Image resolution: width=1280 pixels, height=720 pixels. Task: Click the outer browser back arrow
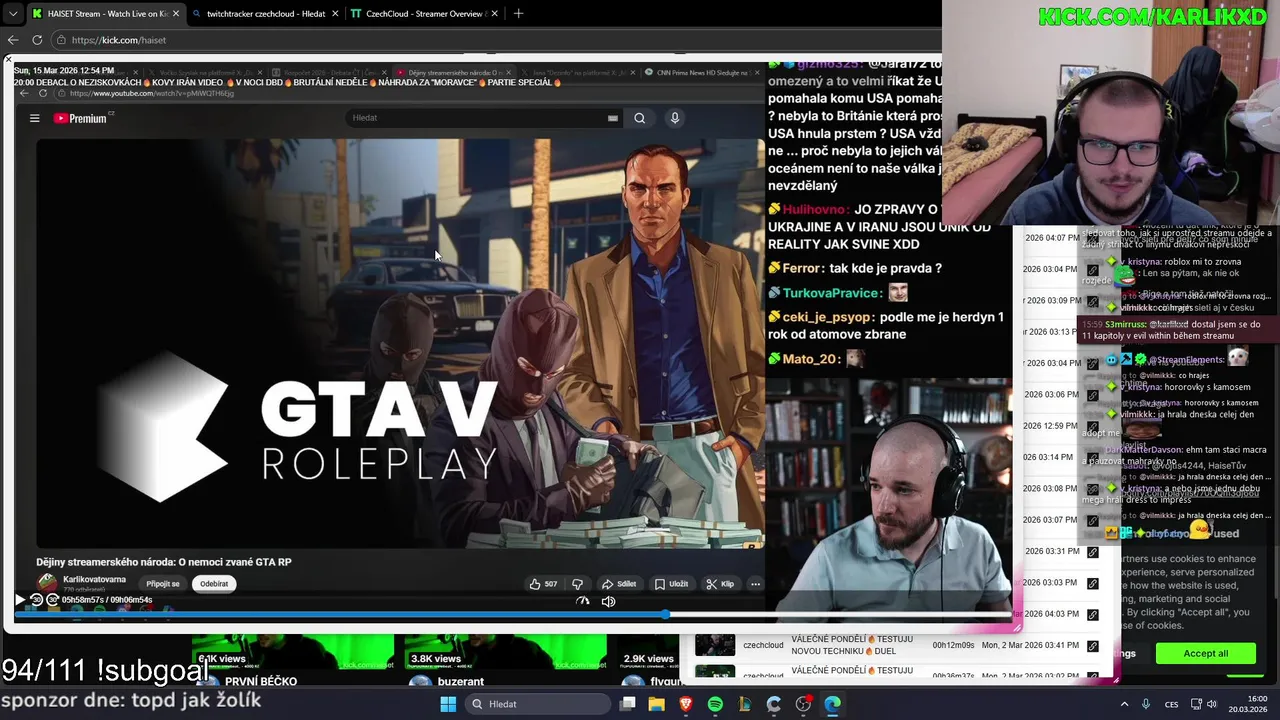pyautogui.click(x=13, y=40)
